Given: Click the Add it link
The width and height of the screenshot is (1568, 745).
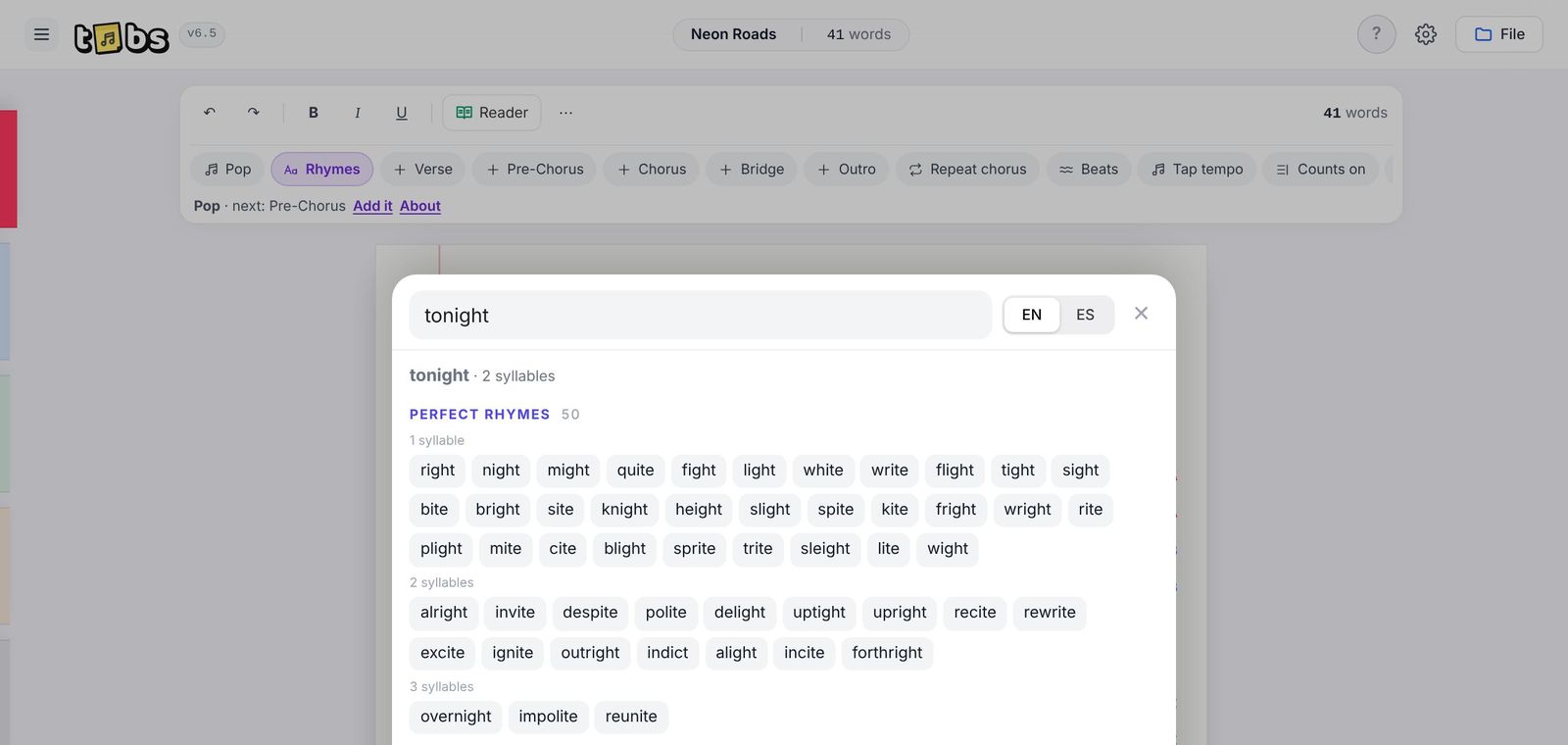Looking at the screenshot, I should pyautogui.click(x=372, y=206).
